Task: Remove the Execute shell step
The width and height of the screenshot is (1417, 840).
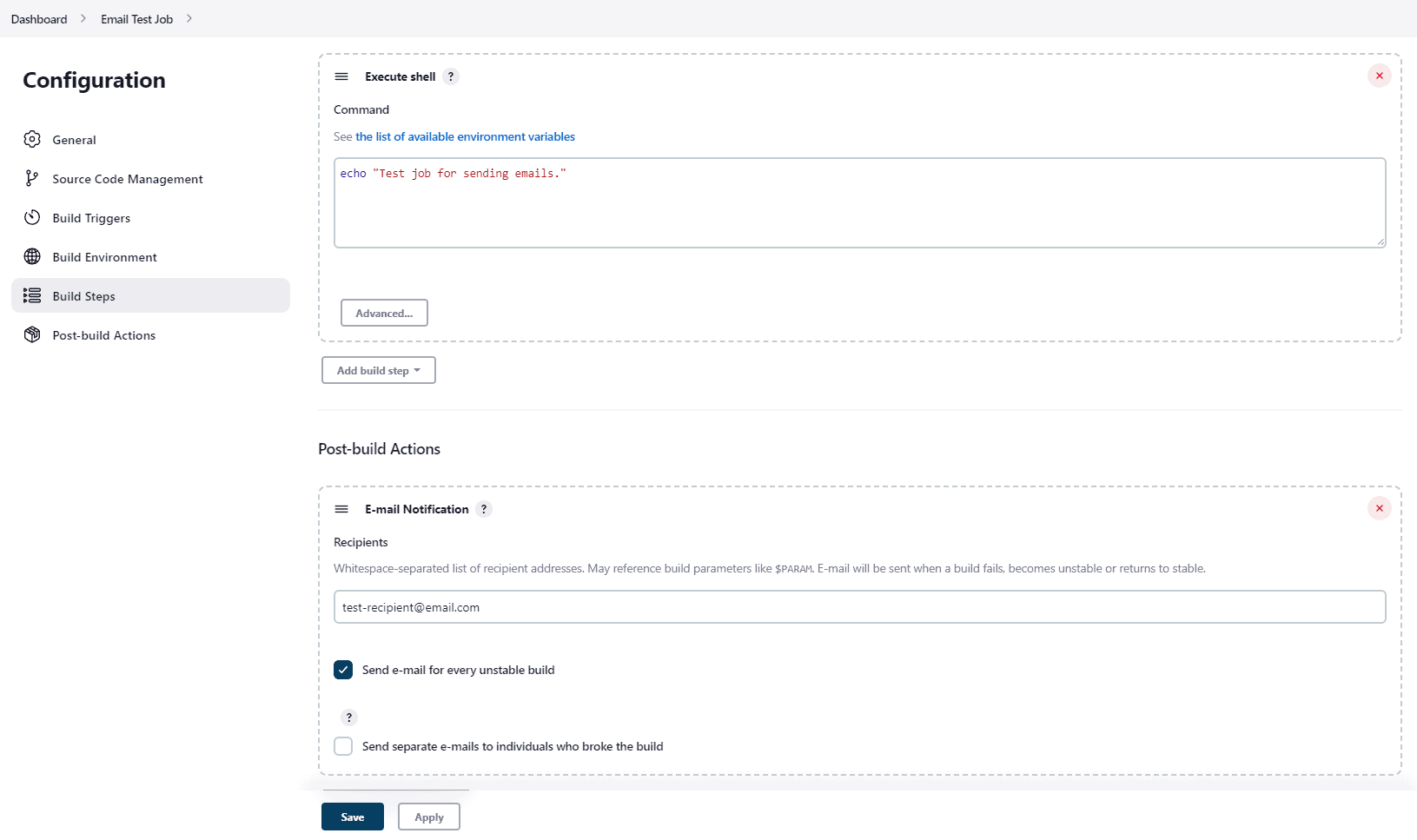Action: [1379, 76]
